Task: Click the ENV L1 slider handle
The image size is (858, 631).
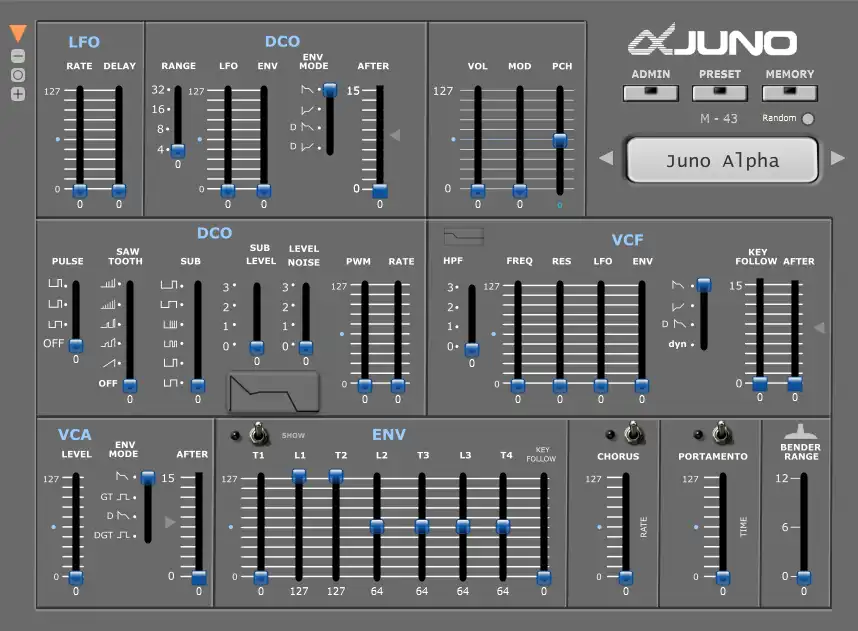Action: click(299, 477)
